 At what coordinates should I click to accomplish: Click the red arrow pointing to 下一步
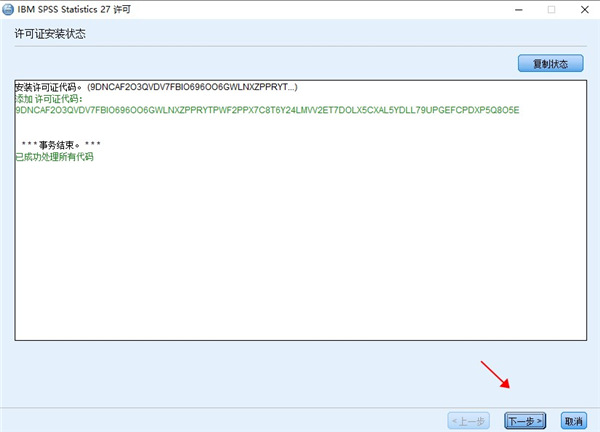tap(496, 376)
